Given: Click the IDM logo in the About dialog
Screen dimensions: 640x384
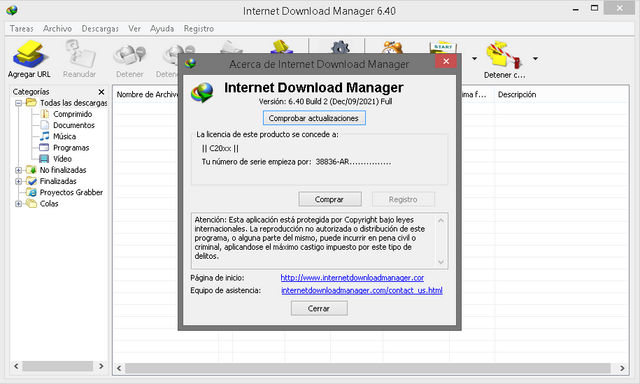Looking at the screenshot, I should tap(202, 92).
